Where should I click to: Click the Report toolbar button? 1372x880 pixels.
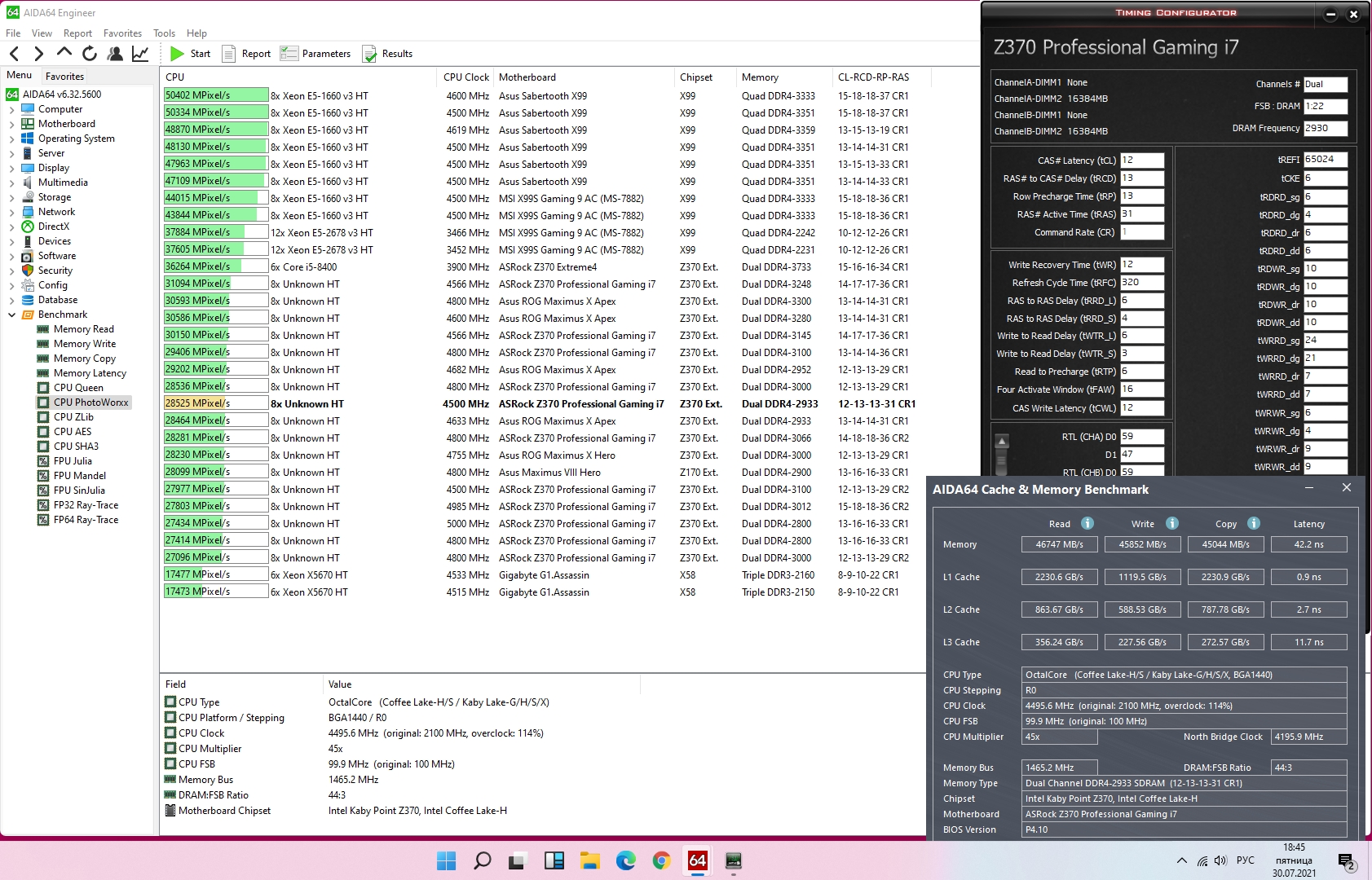[x=246, y=54]
